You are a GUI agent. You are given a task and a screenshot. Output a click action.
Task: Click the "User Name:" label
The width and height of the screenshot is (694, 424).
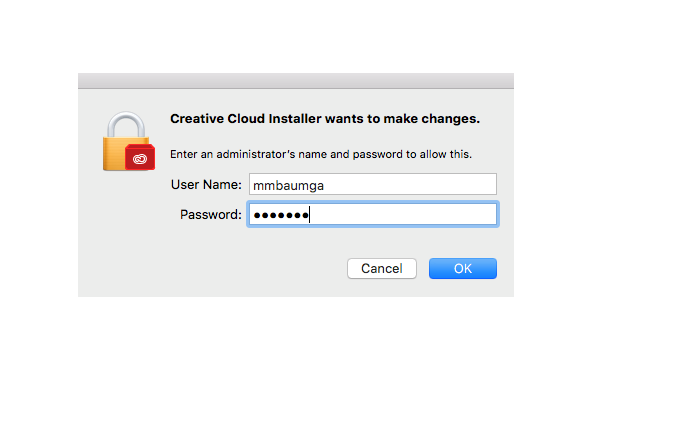pyautogui.click(x=206, y=185)
